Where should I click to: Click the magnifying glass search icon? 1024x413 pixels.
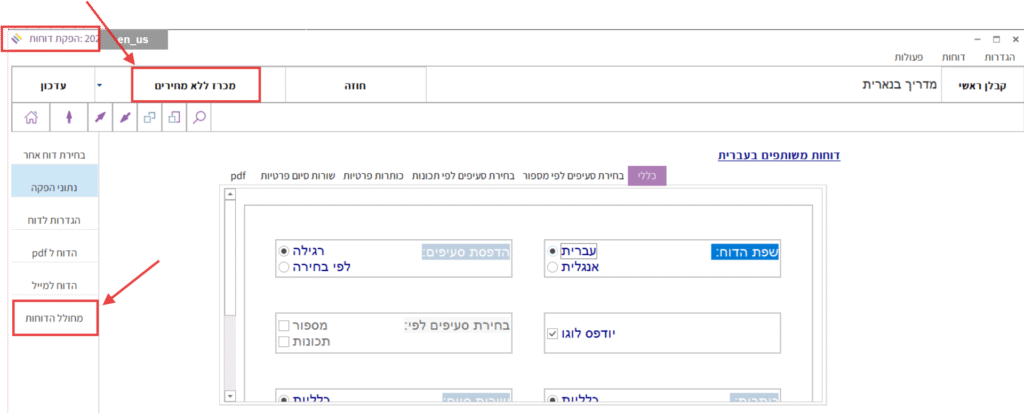200,117
